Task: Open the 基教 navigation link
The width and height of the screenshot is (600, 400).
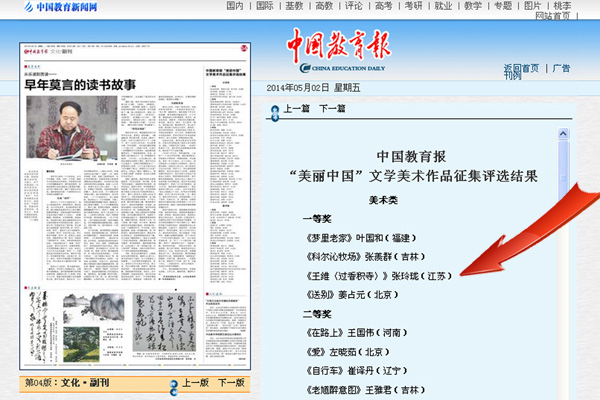Action: click(295, 6)
